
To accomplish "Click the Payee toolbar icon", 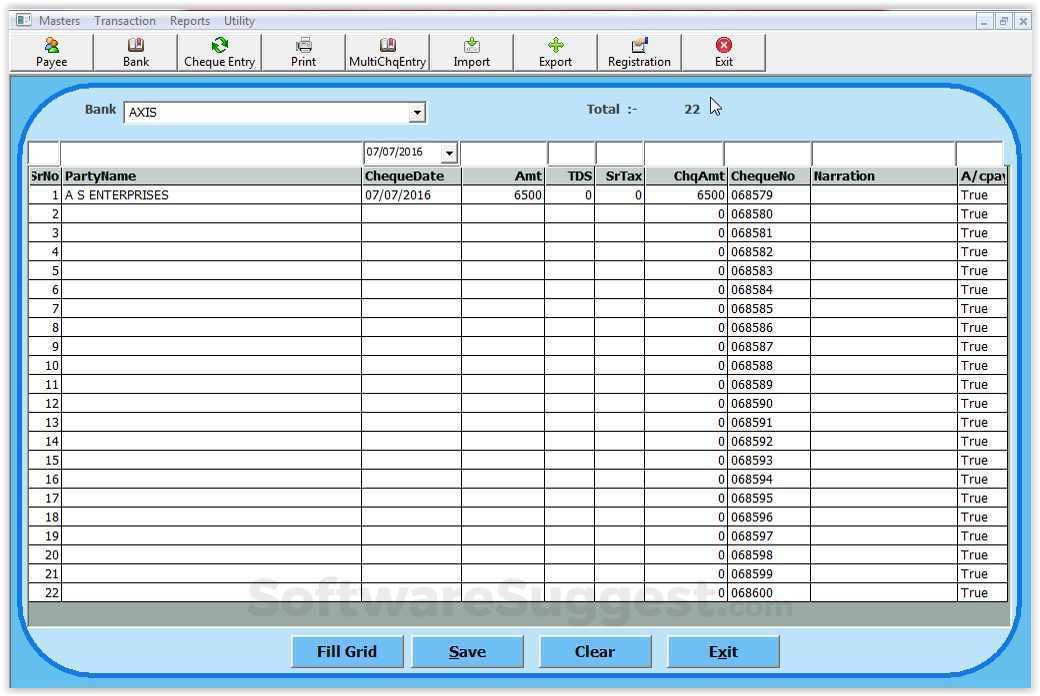I will (x=50, y=52).
